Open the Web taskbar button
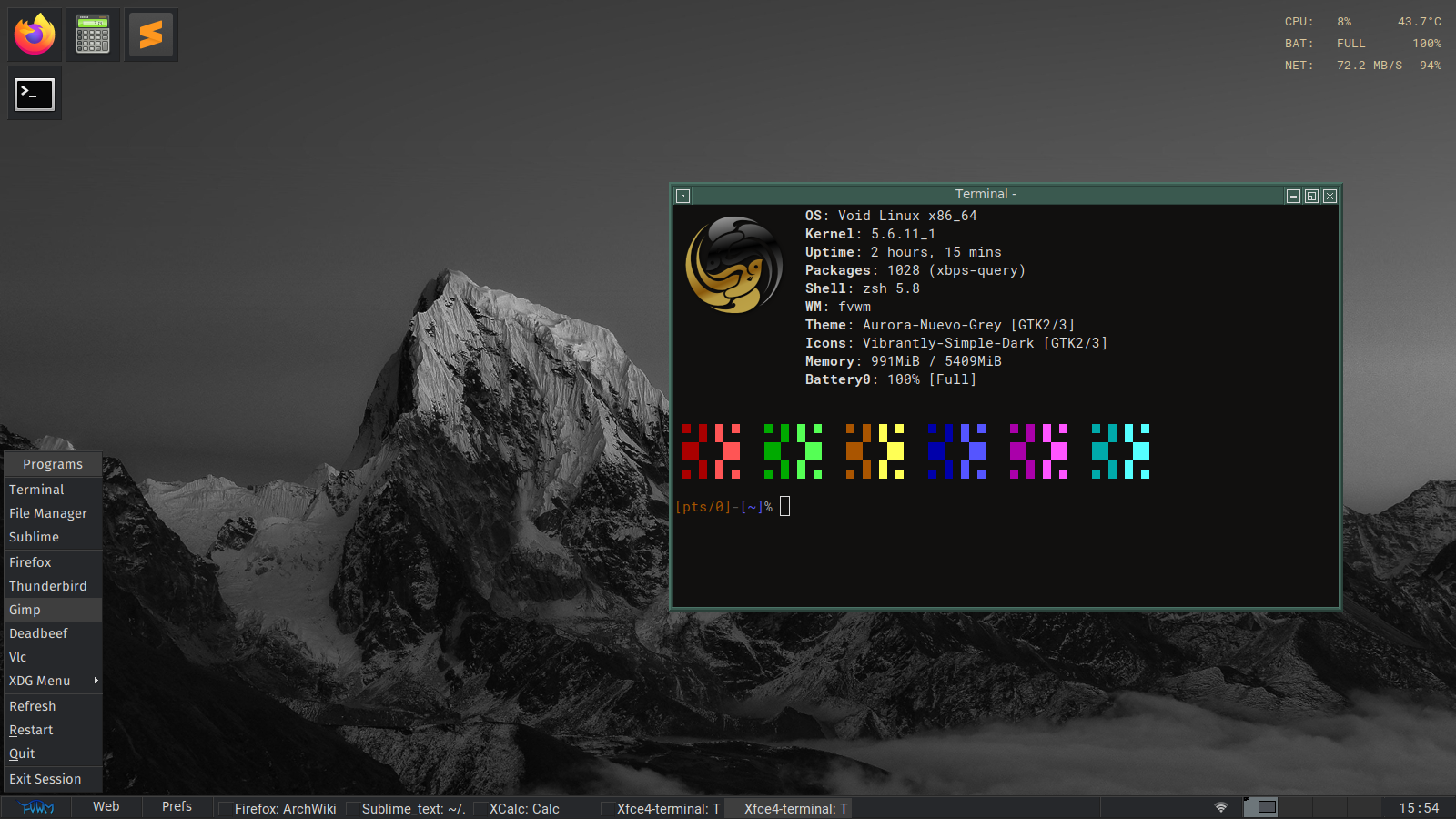Image resolution: width=1456 pixels, height=819 pixels. [x=106, y=807]
